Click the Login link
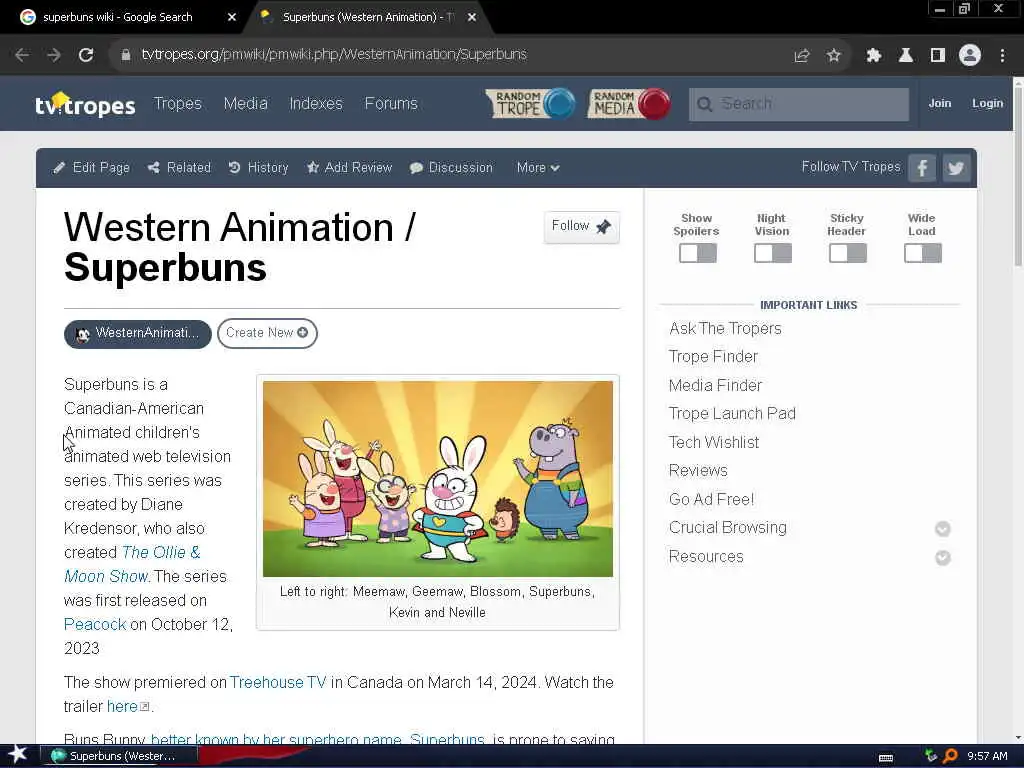 (x=987, y=103)
